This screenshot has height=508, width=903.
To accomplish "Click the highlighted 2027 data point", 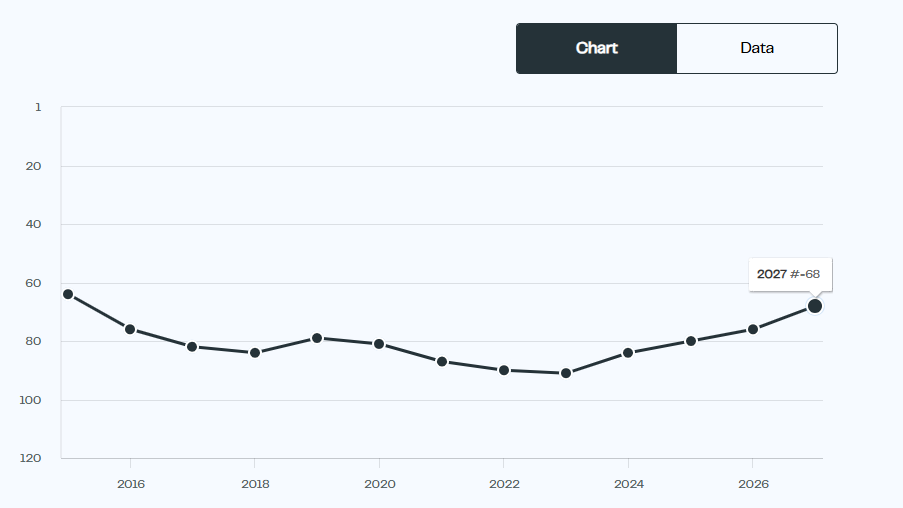I will [x=815, y=306].
